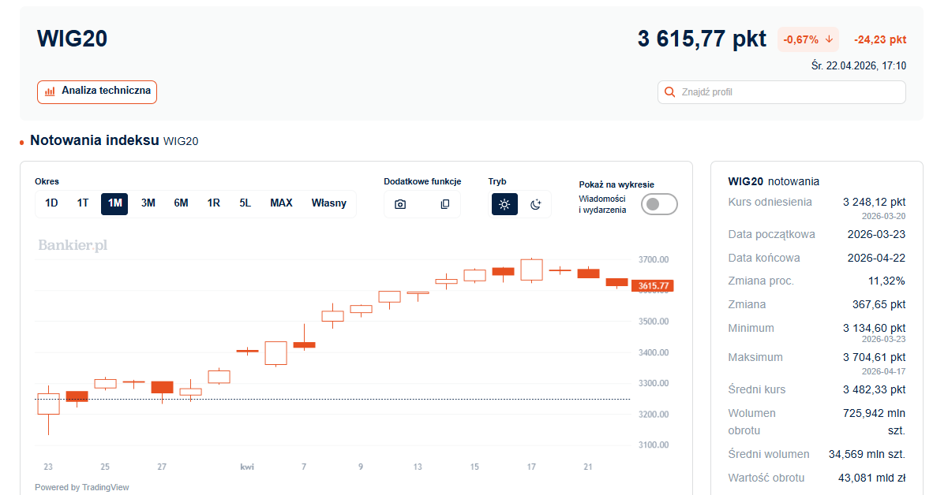Click the 3615.77 price label on chart
This screenshot has height=495, width=948.
[x=653, y=286]
